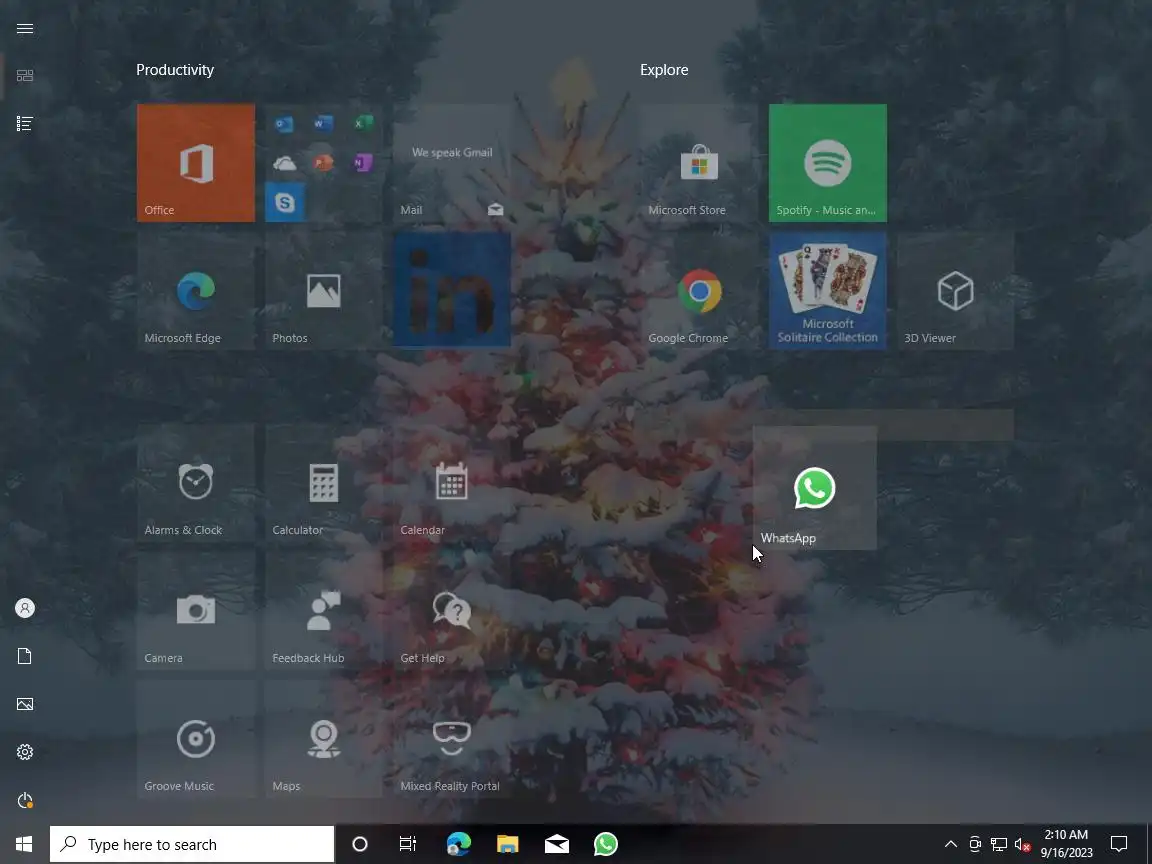Open Cortana from the taskbar
The image size is (1152, 864).
(x=360, y=844)
